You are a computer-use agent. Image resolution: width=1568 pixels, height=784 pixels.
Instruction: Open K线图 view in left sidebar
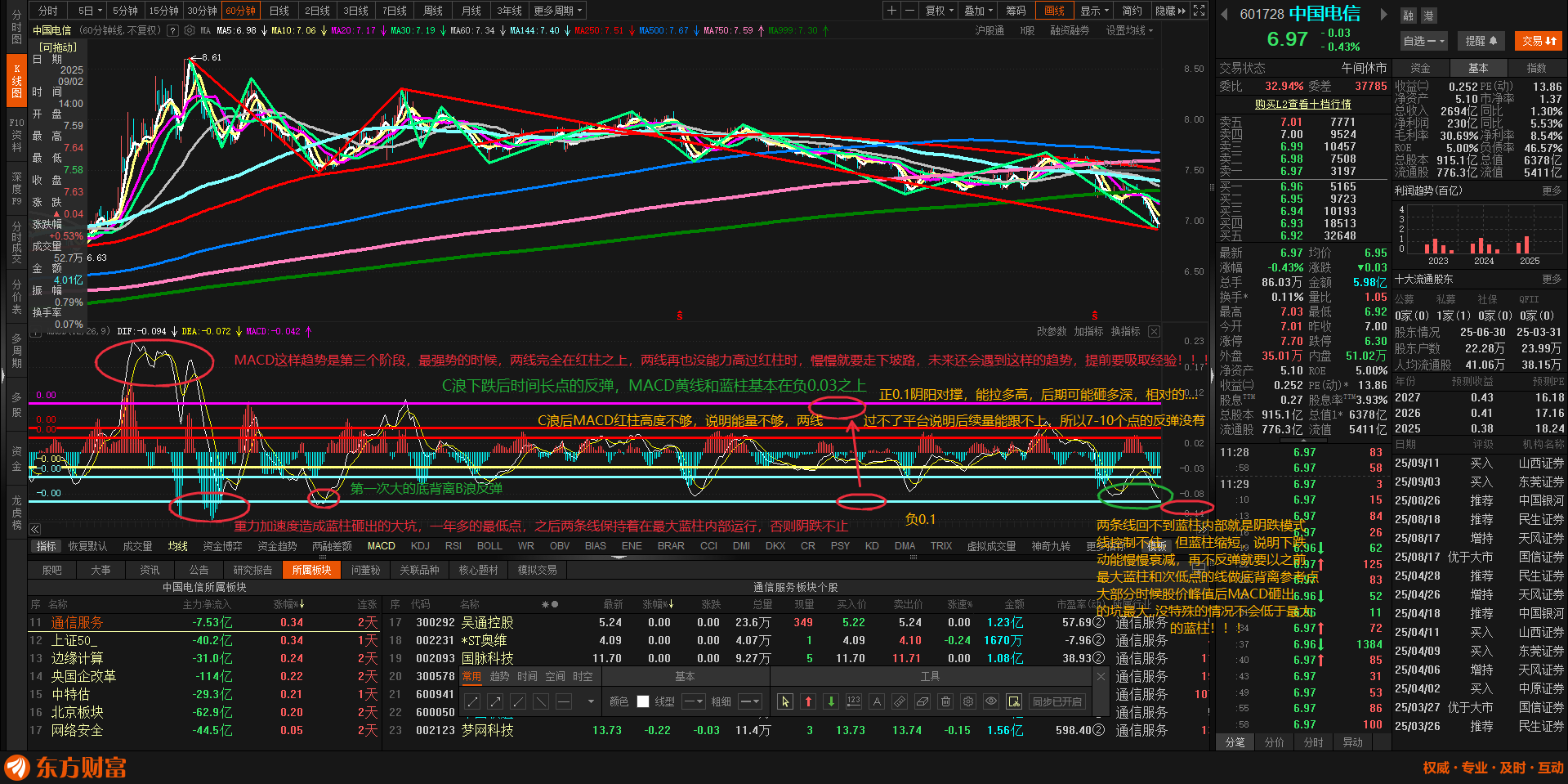16,81
